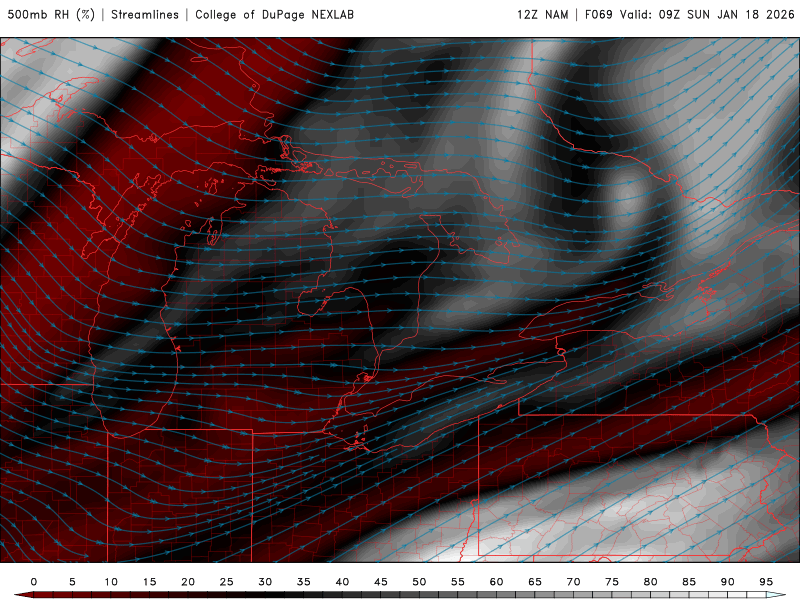Click the '90' color scale label

coord(728,582)
